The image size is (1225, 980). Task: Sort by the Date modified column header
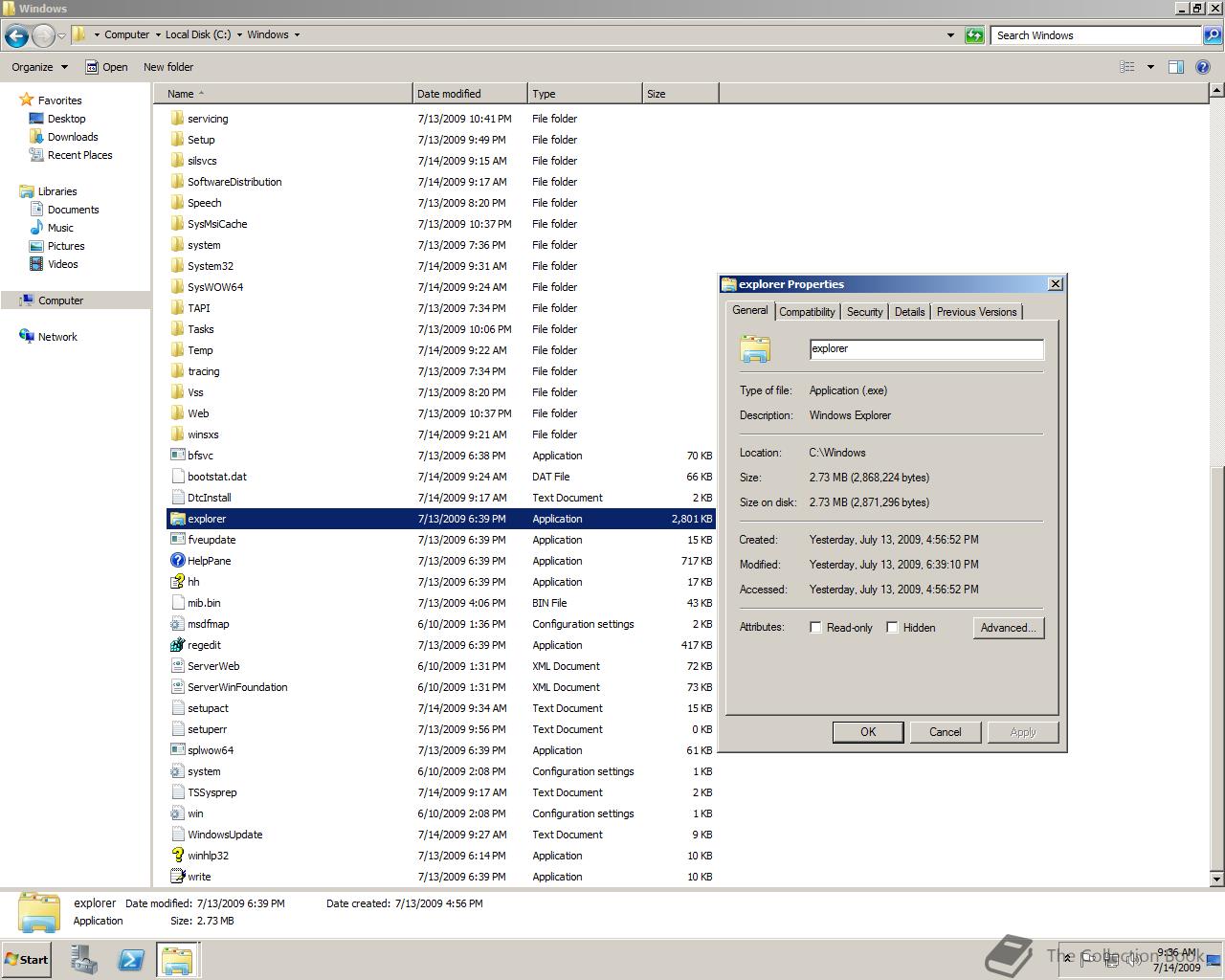(470, 94)
